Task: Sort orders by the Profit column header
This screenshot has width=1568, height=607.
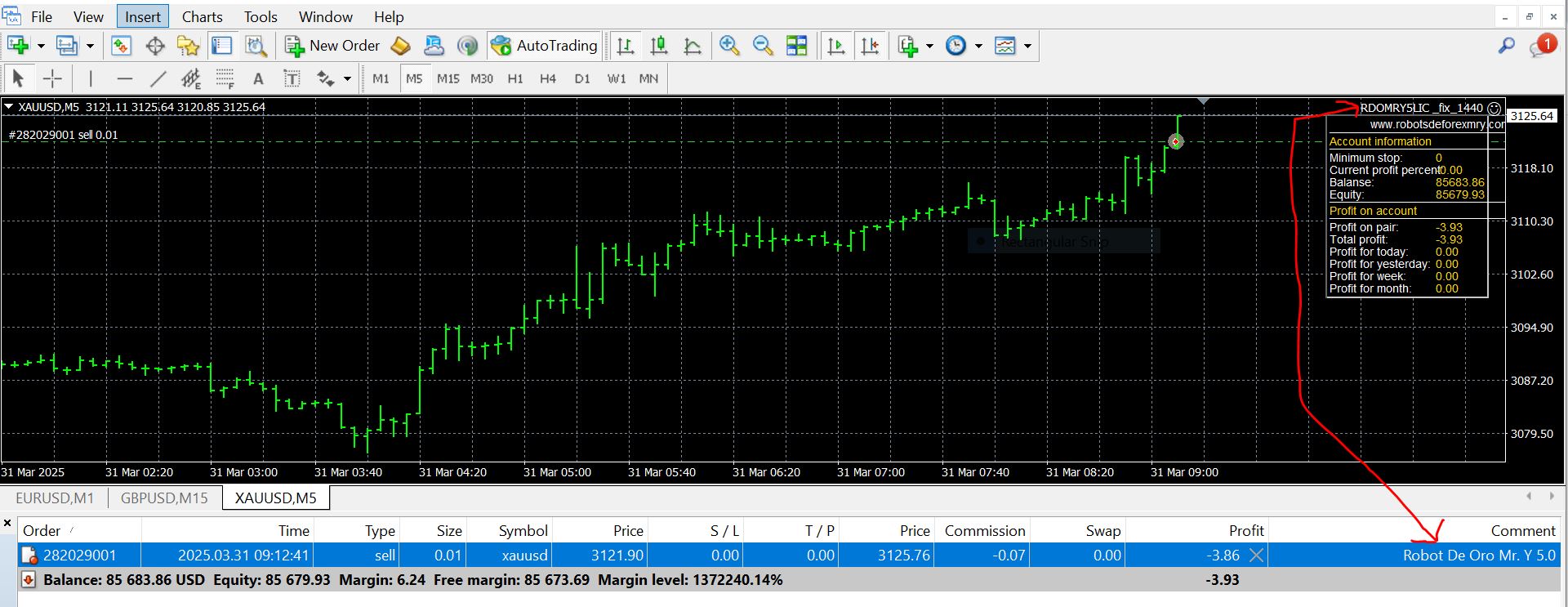Action: point(1245,531)
